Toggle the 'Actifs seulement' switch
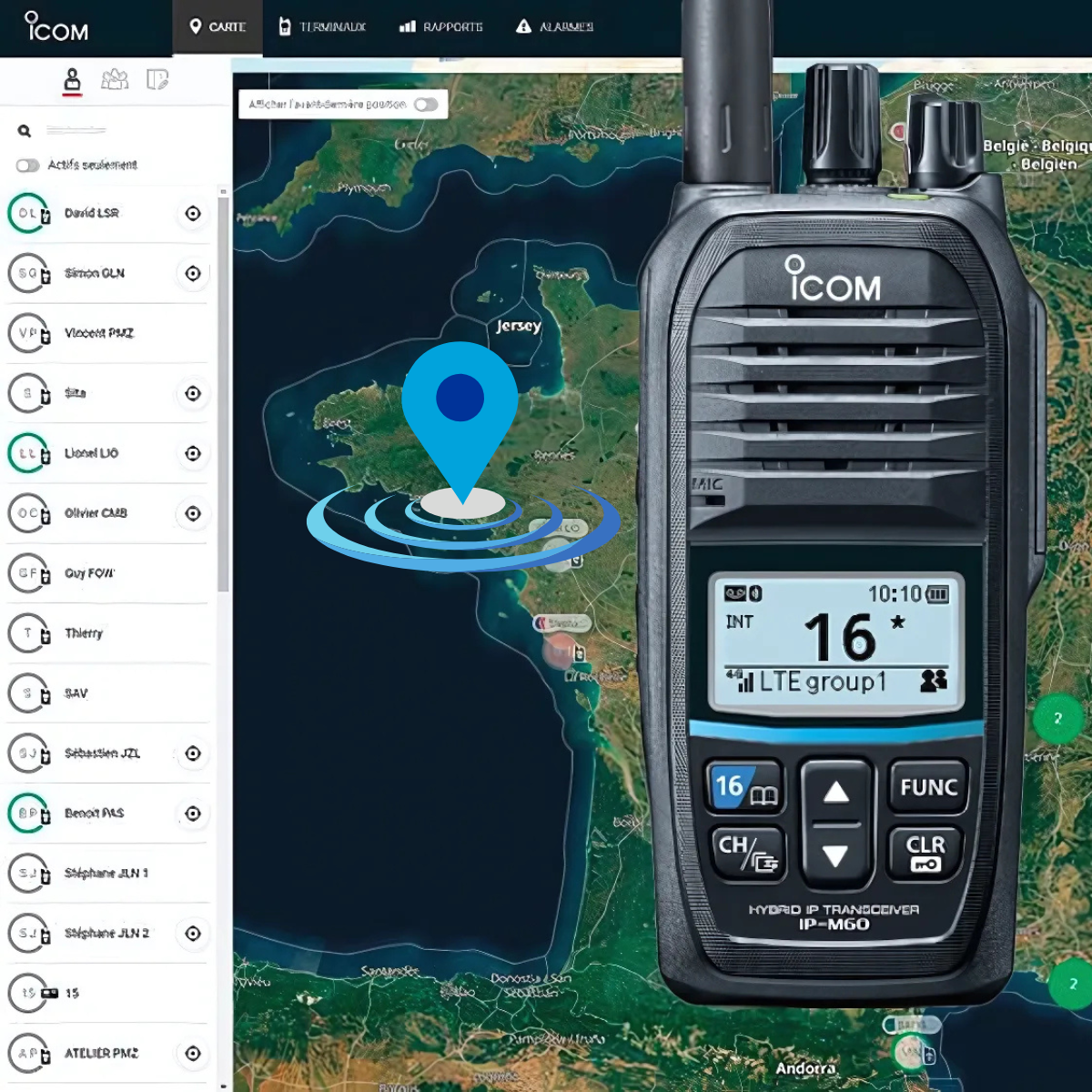1092x1092 pixels. click(28, 166)
